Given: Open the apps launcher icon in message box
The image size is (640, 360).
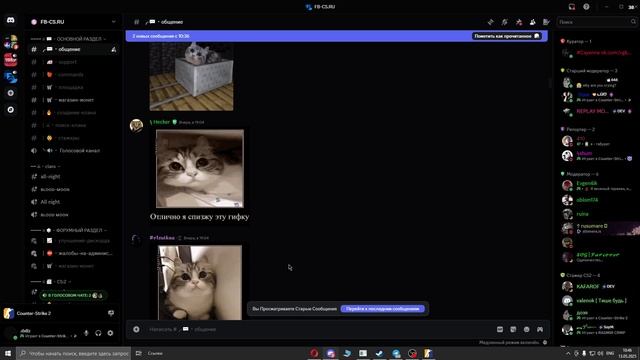Looking at the screenshot, I should pos(540,329).
